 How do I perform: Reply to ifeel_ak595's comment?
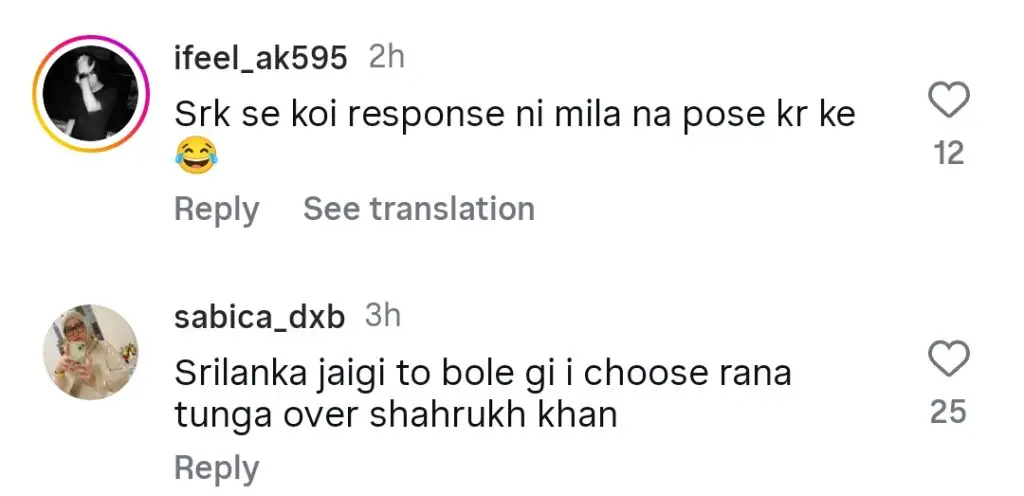point(216,209)
